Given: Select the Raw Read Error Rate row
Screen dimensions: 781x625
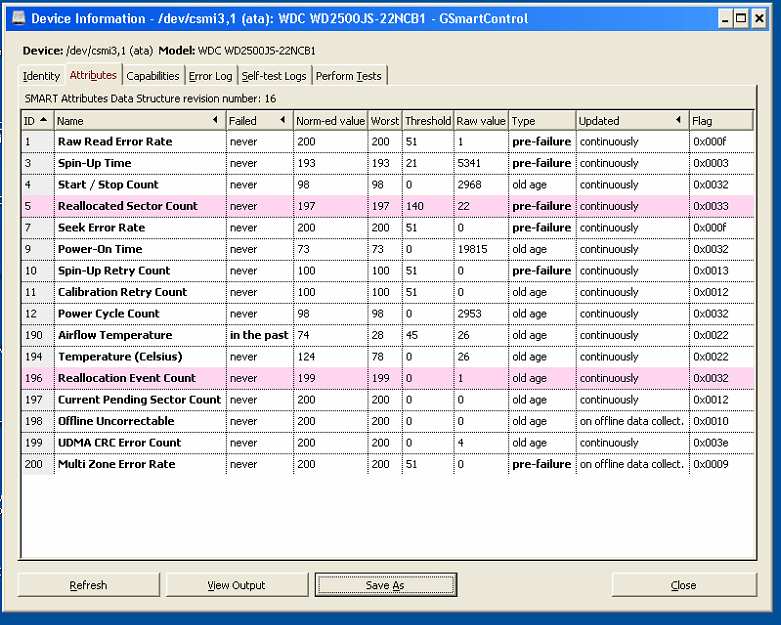Looking at the screenshot, I should pyautogui.click(x=388, y=141).
